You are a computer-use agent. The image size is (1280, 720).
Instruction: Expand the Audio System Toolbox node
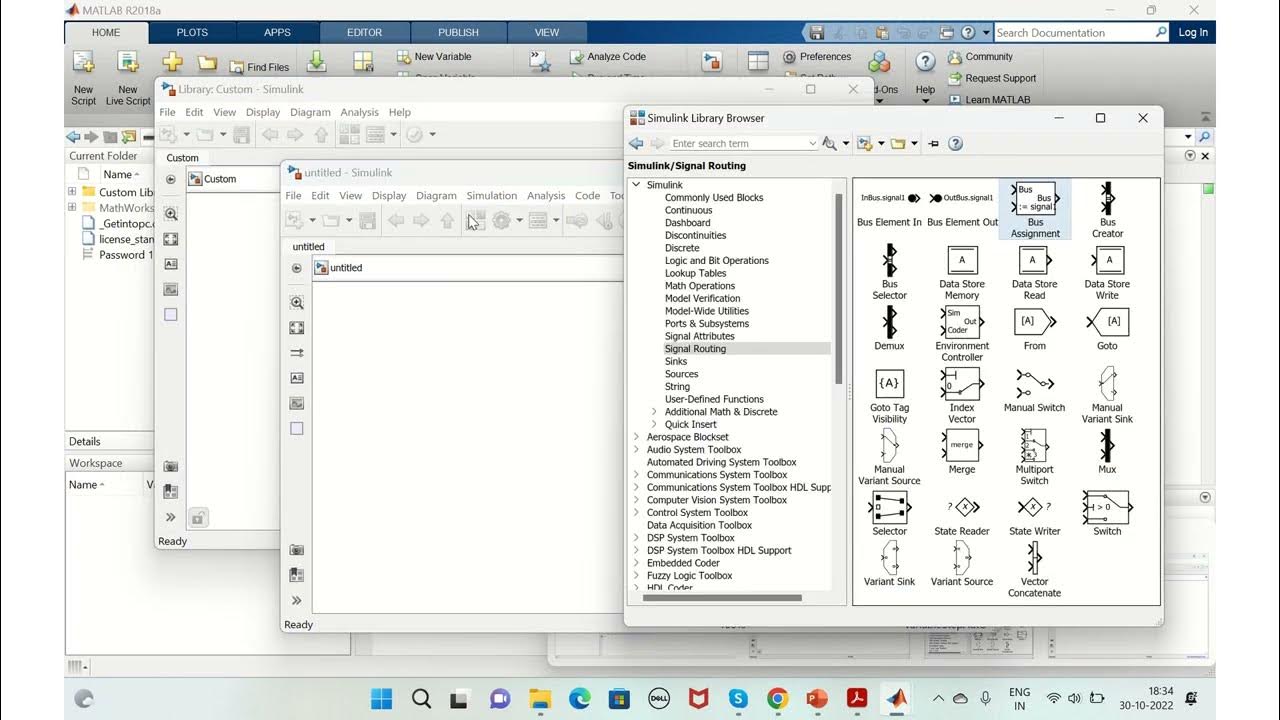coord(637,450)
